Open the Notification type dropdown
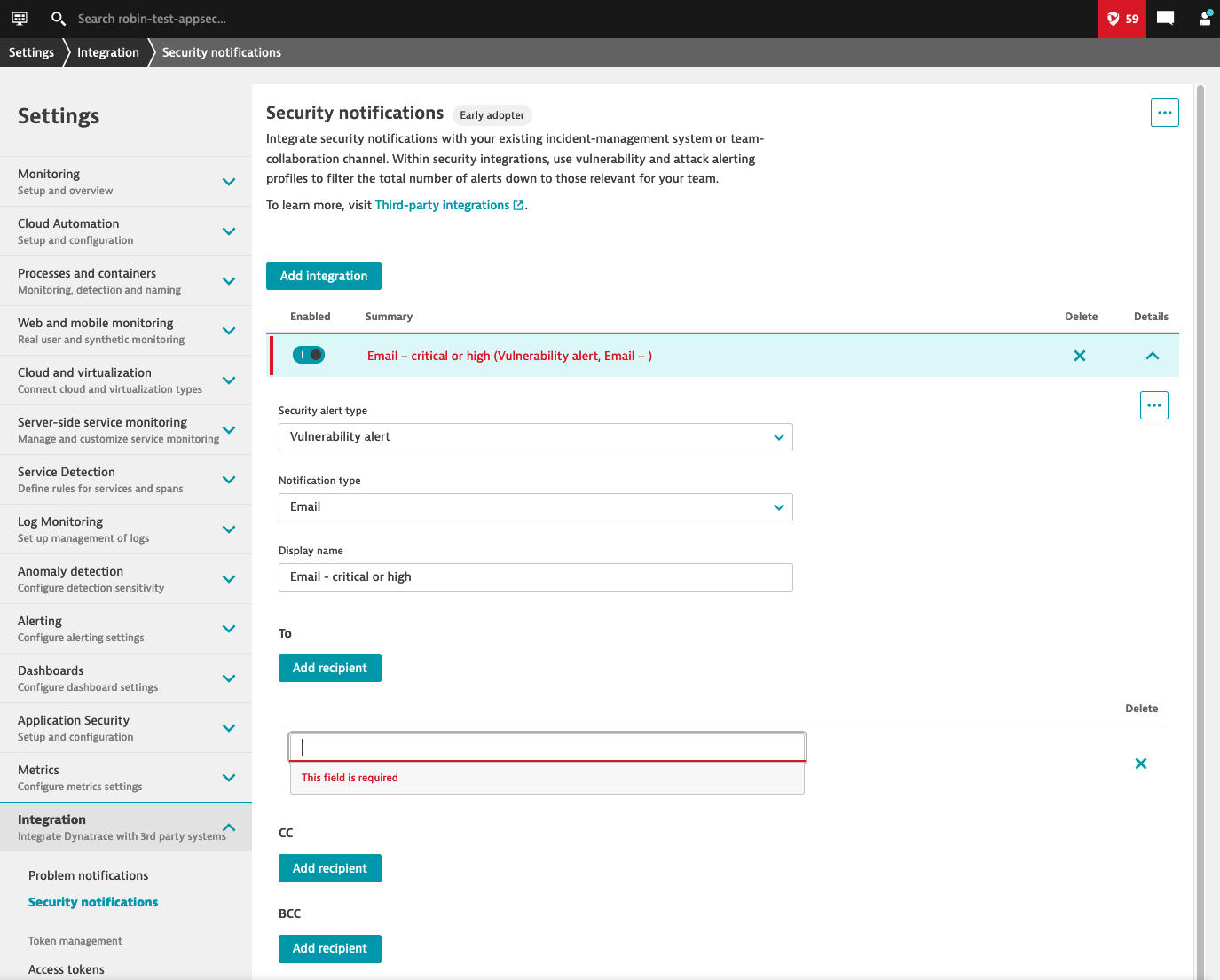 (535, 507)
